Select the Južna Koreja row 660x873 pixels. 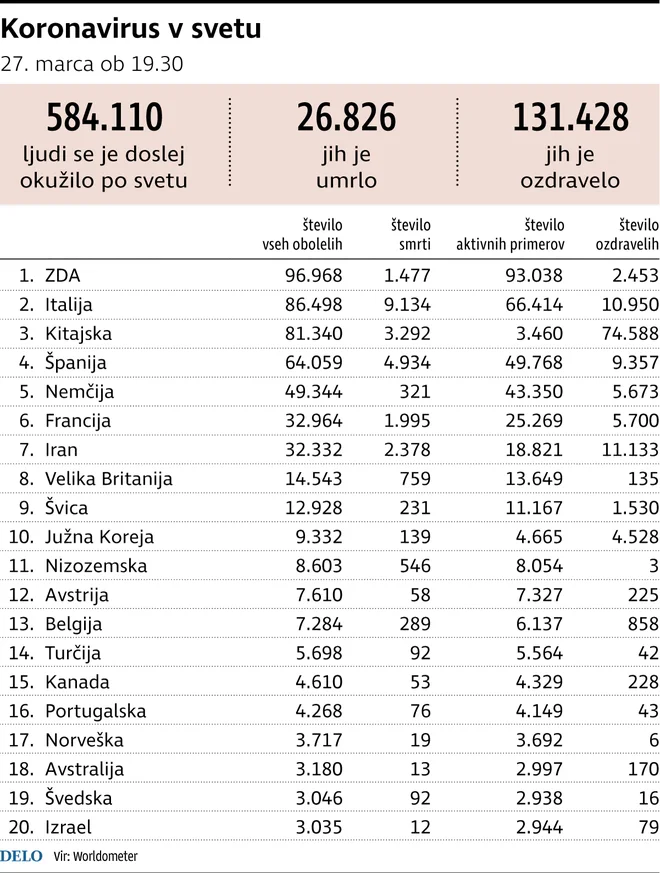point(330,537)
